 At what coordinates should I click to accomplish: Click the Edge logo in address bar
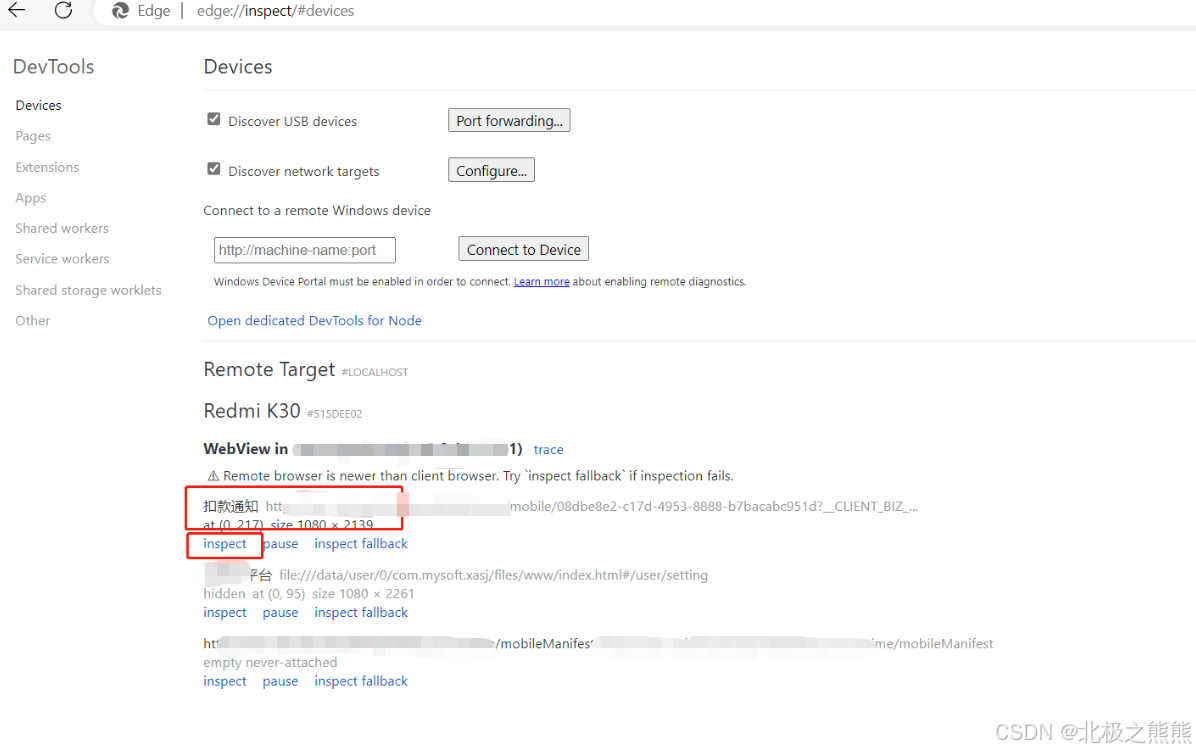120,11
